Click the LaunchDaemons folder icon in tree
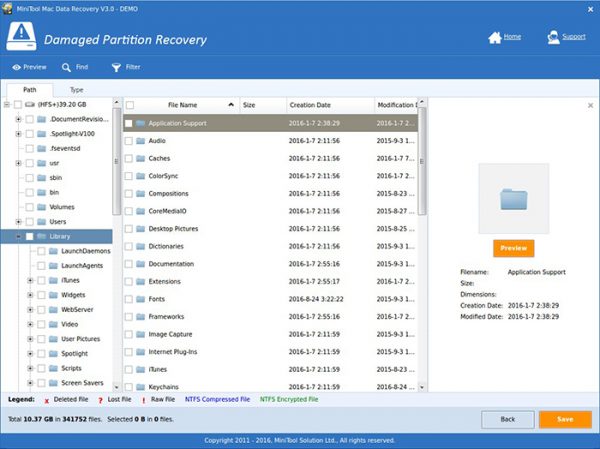 (x=53, y=251)
